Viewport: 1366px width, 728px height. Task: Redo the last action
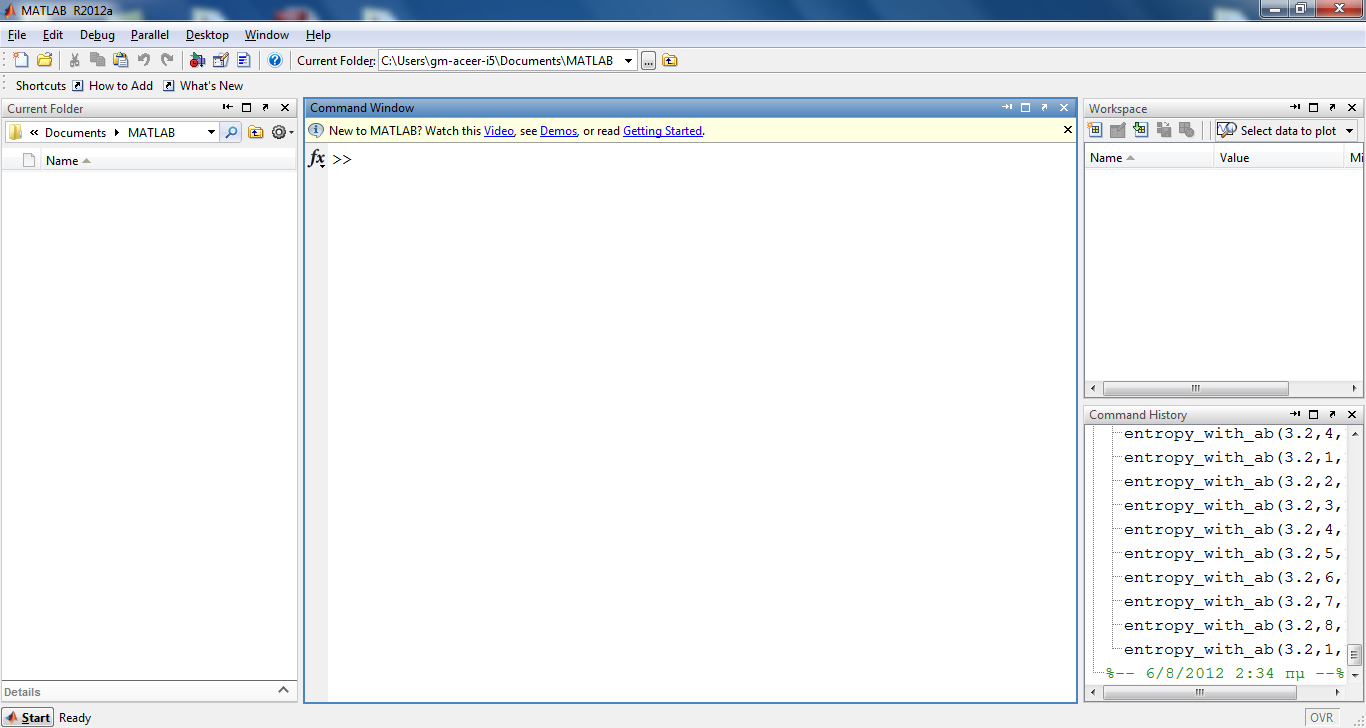point(167,60)
